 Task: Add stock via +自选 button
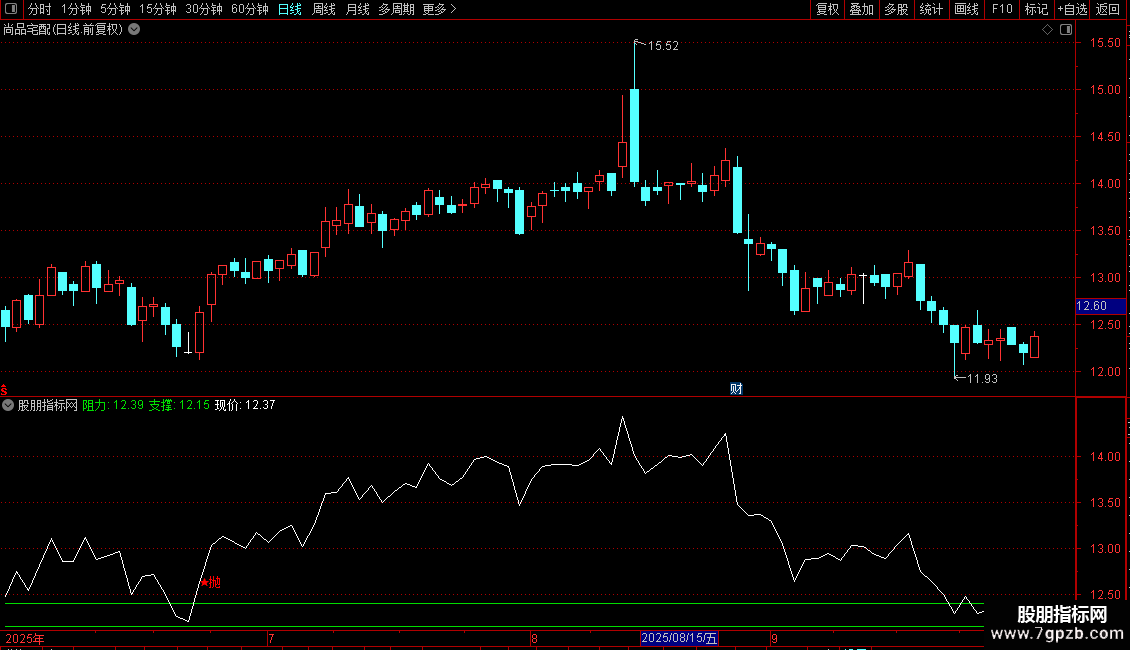pos(1072,9)
